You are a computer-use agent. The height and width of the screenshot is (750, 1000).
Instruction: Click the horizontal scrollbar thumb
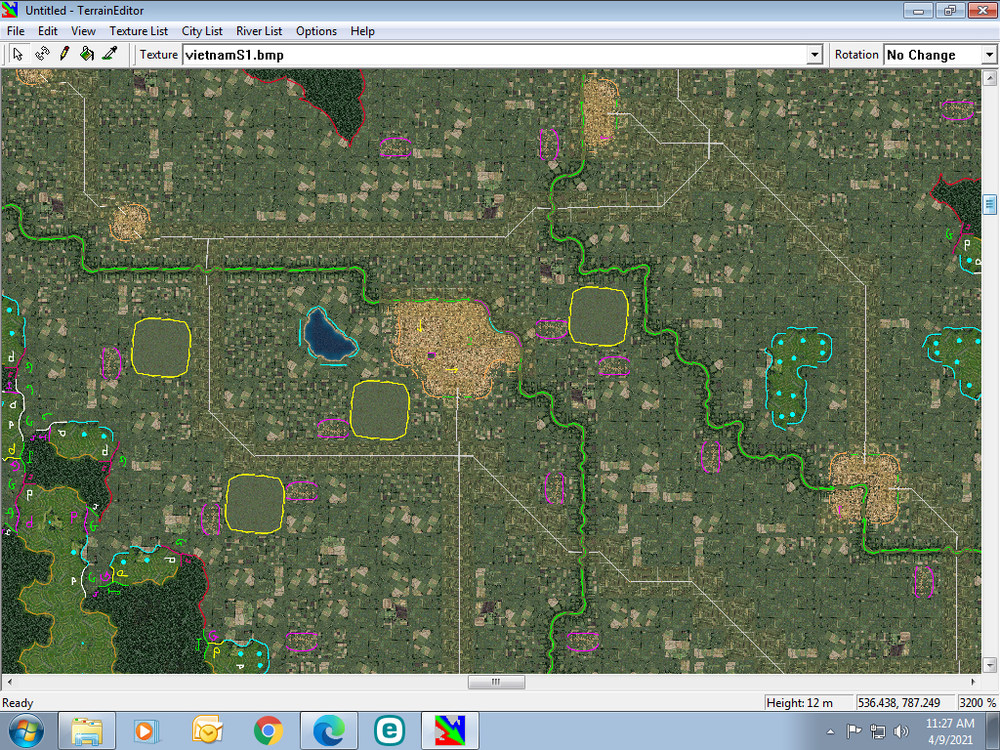[x=496, y=682]
